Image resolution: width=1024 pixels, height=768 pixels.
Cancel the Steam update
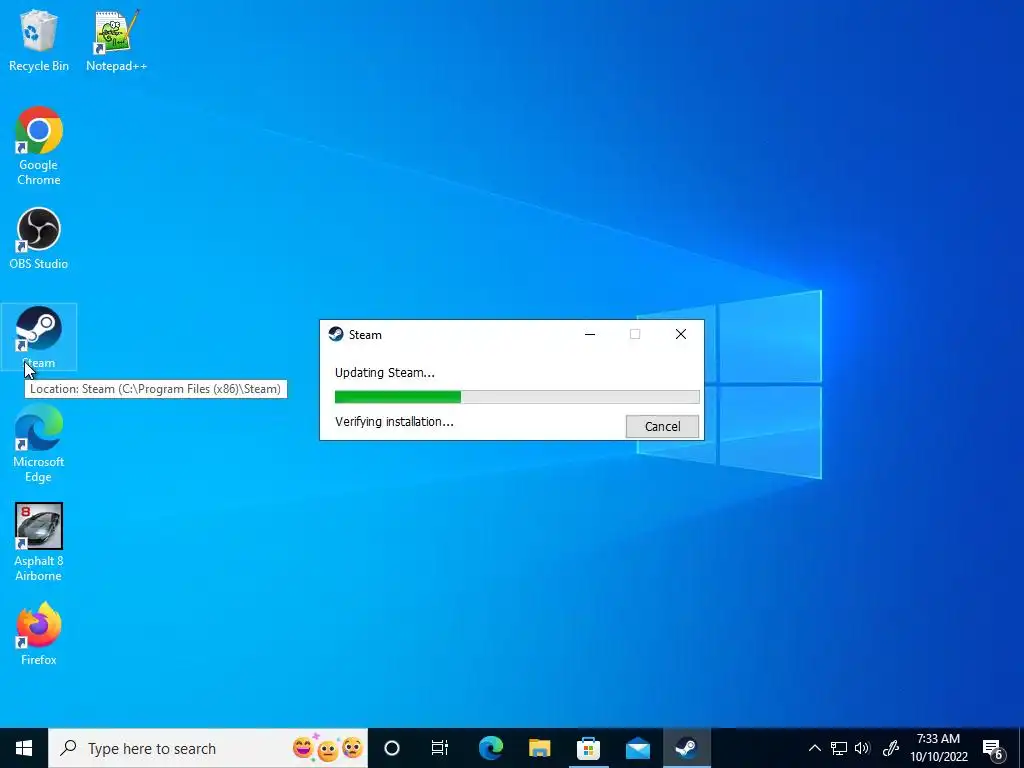(x=662, y=426)
